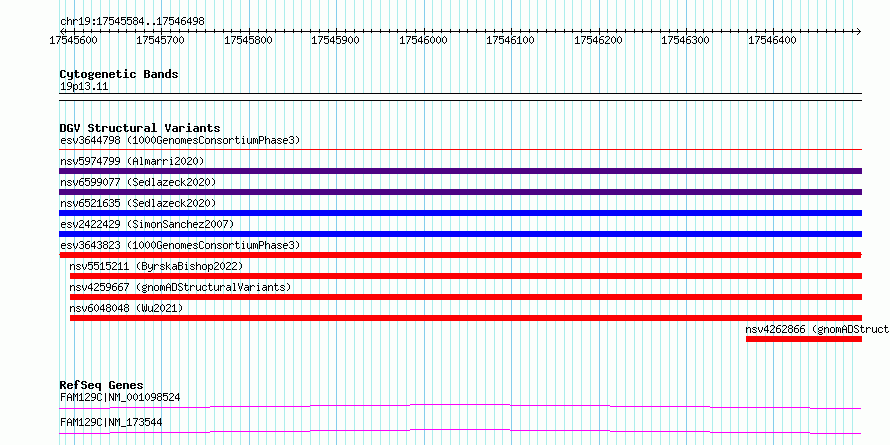Click thin red bar of esv3644798
This screenshot has height=445, width=890.
click(460, 149)
